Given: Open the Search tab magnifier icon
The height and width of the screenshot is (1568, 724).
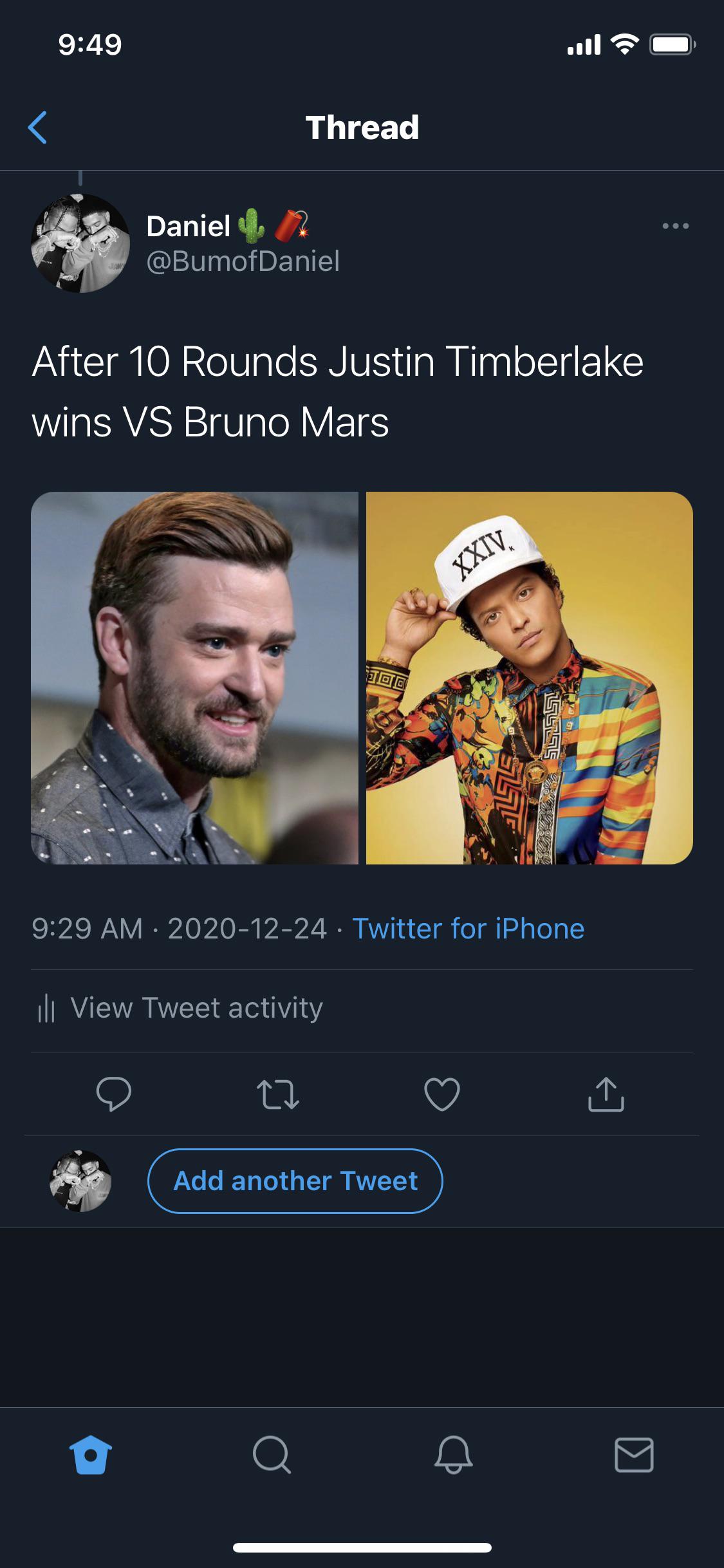Looking at the screenshot, I should pyautogui.click(x=272, y=1455).
